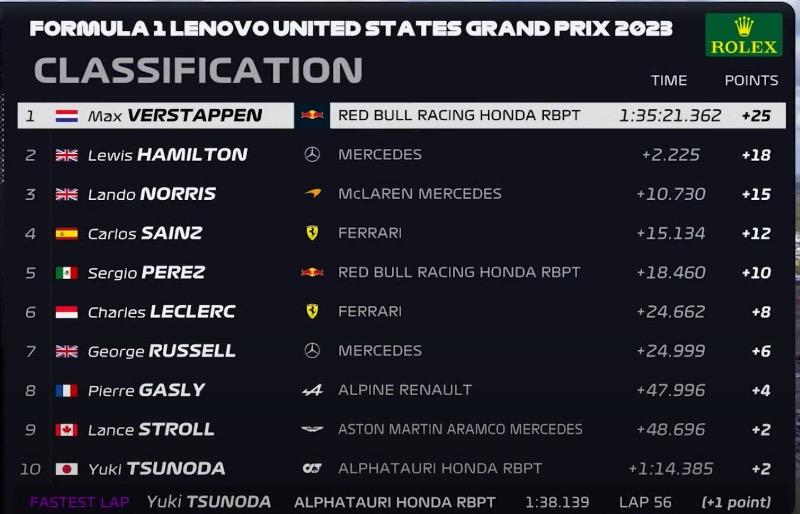Click the Ferrari shield beside Sainz
This screenshot has height=514, width=800.
point(312,233)
